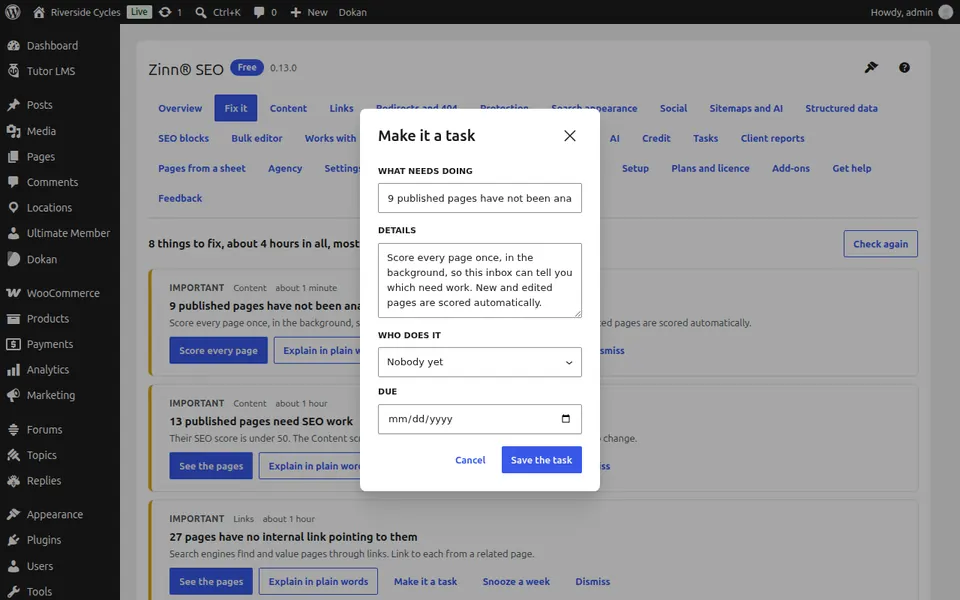Open the Structured data tab
960x600 pixels.
[x=841, y=108]
